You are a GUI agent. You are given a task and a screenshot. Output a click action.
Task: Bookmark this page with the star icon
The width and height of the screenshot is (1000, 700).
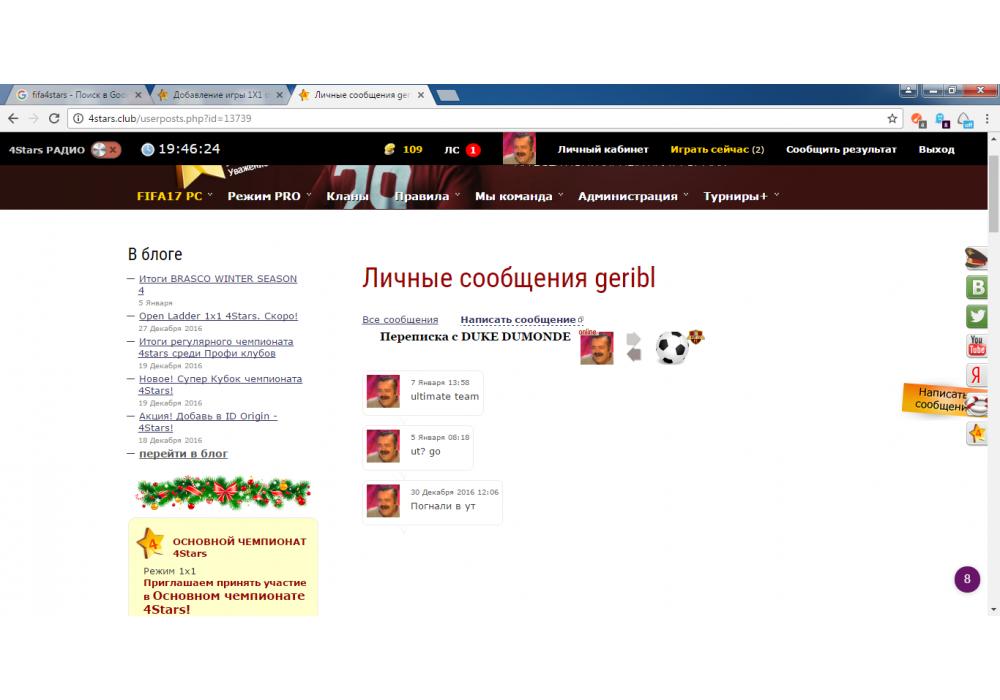point(892,118)
